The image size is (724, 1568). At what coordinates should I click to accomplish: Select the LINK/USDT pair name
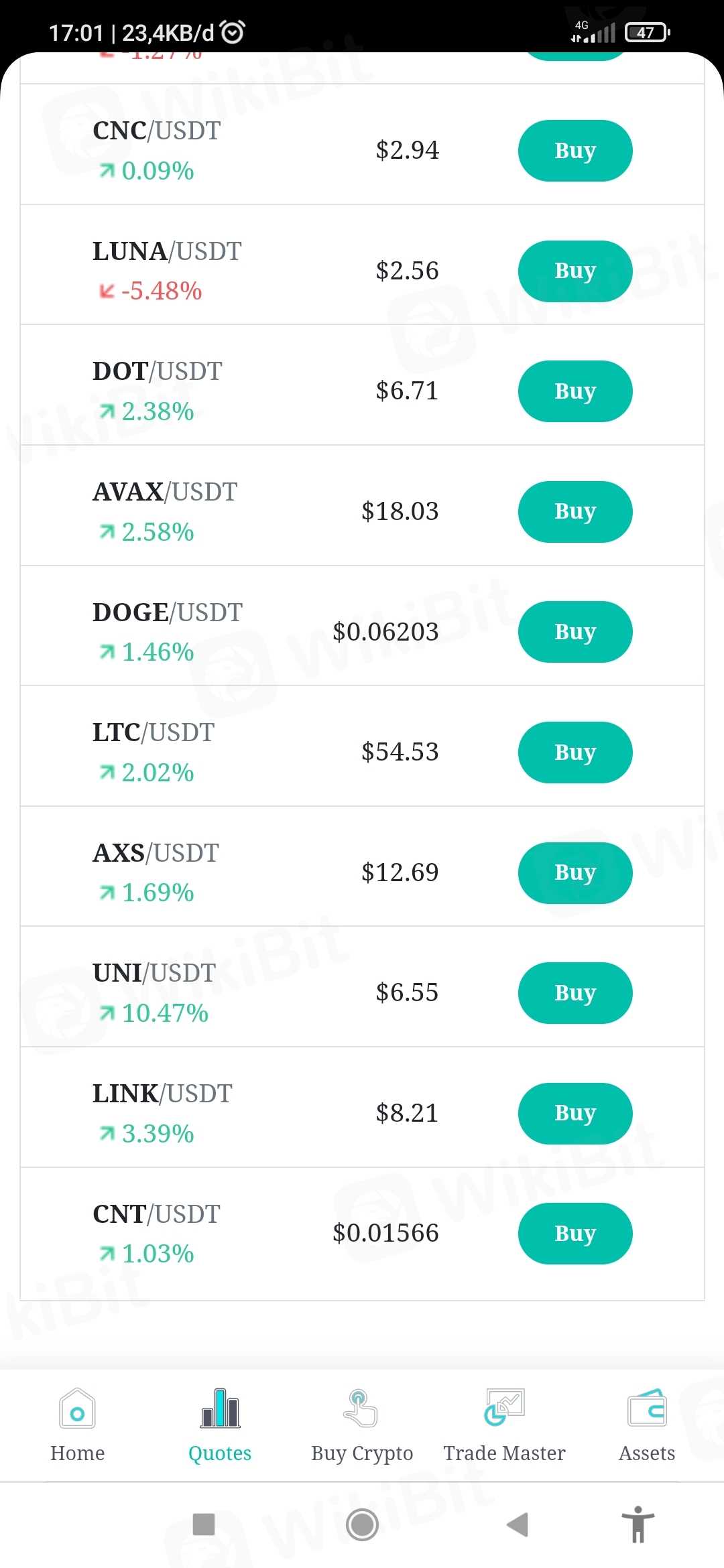coord(162,1094)
